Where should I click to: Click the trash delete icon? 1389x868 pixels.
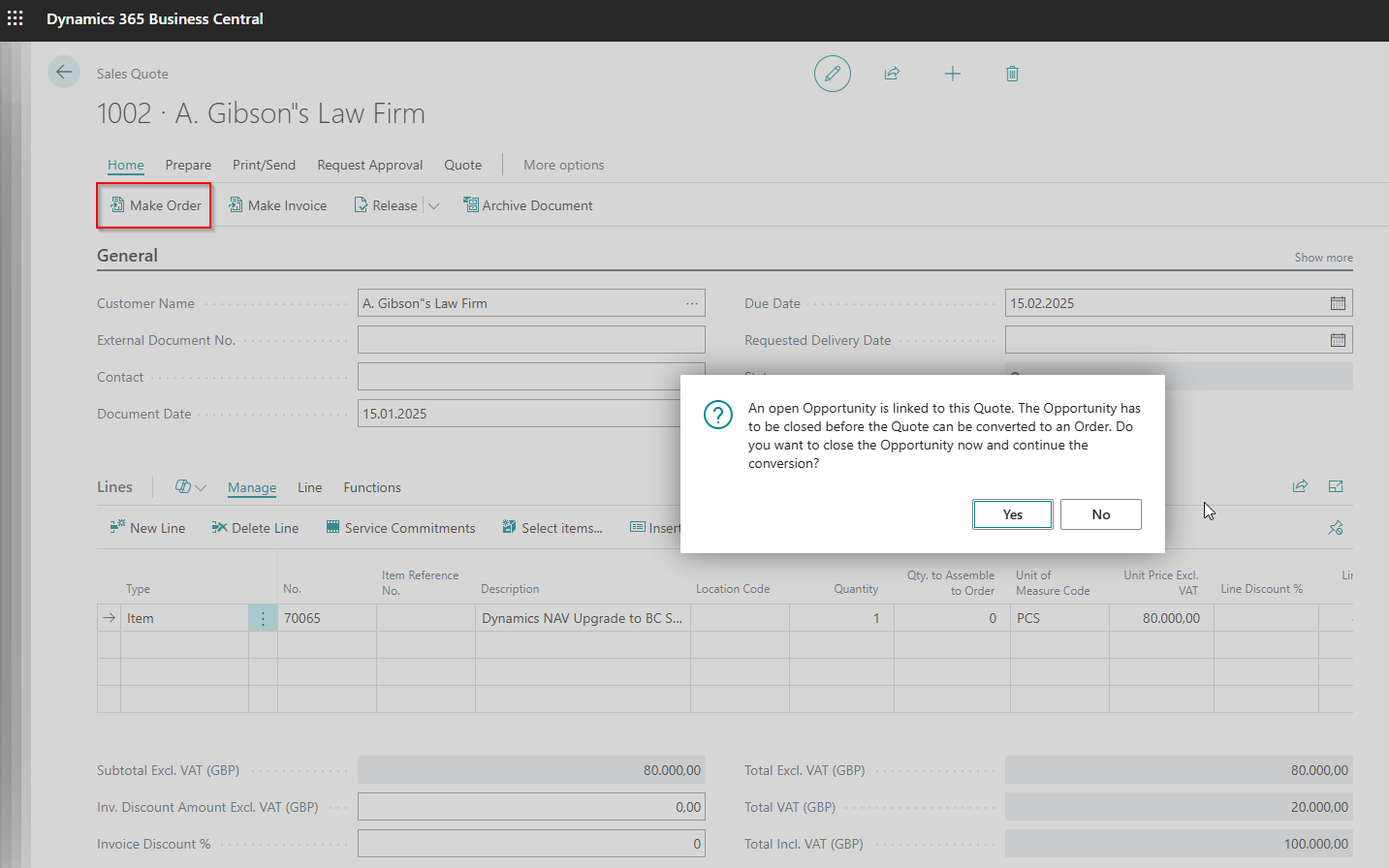pos(1012,74)
